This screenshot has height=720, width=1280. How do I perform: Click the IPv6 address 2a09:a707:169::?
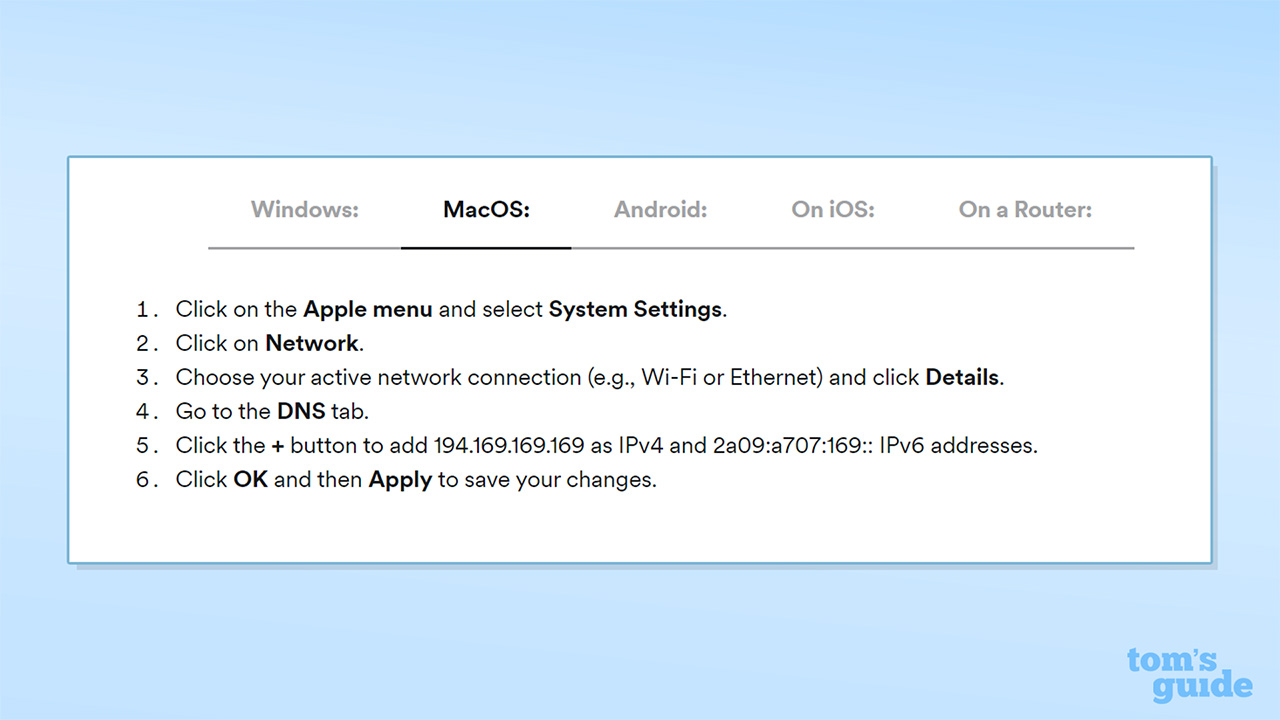point(793,445)
